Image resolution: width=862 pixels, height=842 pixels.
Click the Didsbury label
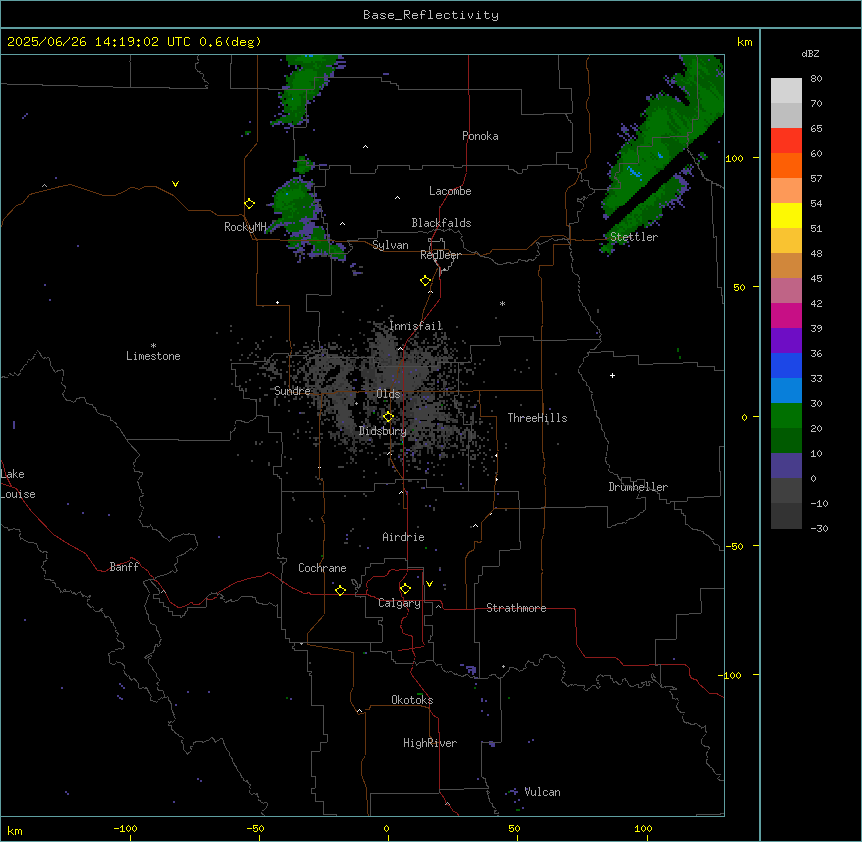[382, 431]
